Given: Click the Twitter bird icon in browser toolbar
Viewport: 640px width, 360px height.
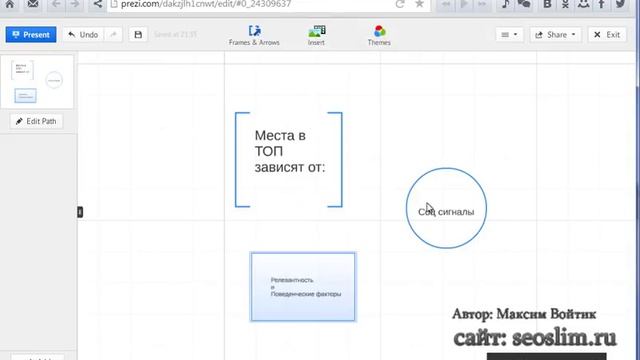Looking at the screenshot, I should [x=620, y=4].
